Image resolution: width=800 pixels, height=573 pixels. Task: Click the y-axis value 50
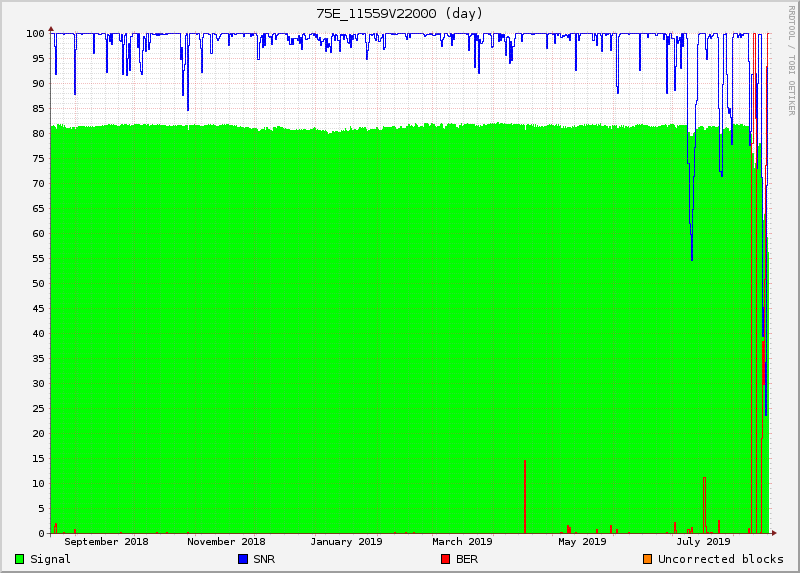(38, 284)
